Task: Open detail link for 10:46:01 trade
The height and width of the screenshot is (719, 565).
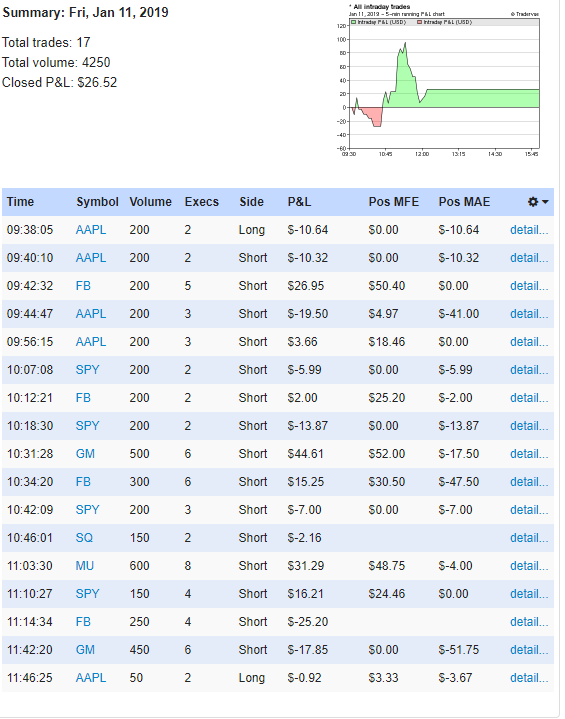Action: [x=529, y=537]
